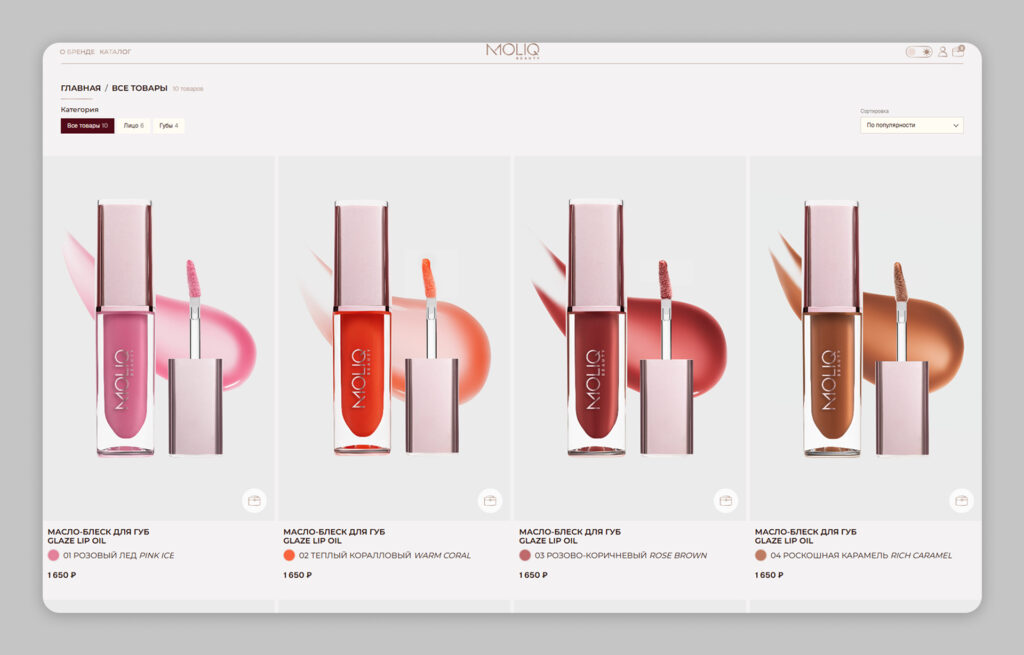Viewport: 1024px width, 655px height.
Task: Open the shopping cart icon in header
Action: coord(959,51)
